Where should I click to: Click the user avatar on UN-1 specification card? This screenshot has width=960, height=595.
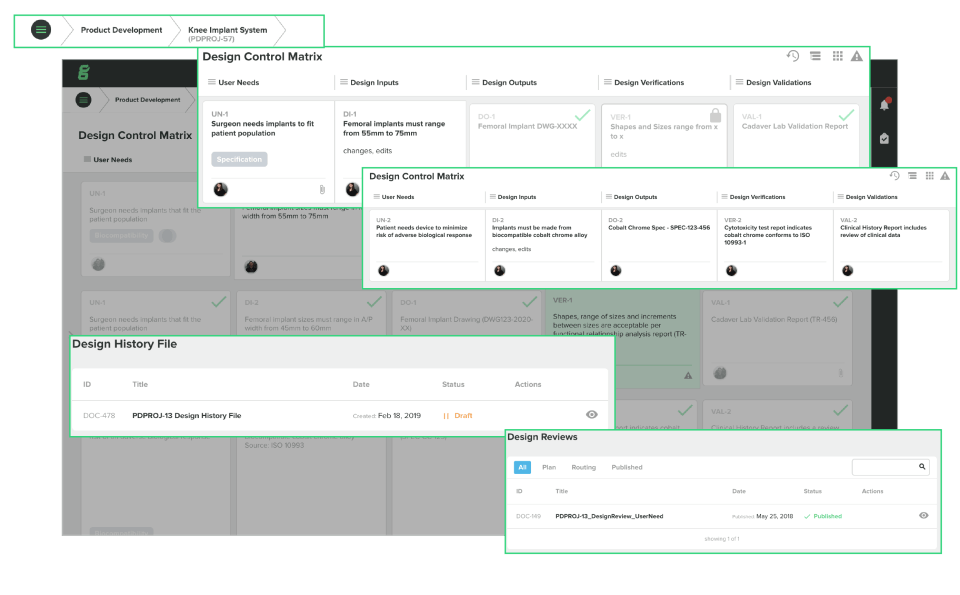(x=220, y=189)
